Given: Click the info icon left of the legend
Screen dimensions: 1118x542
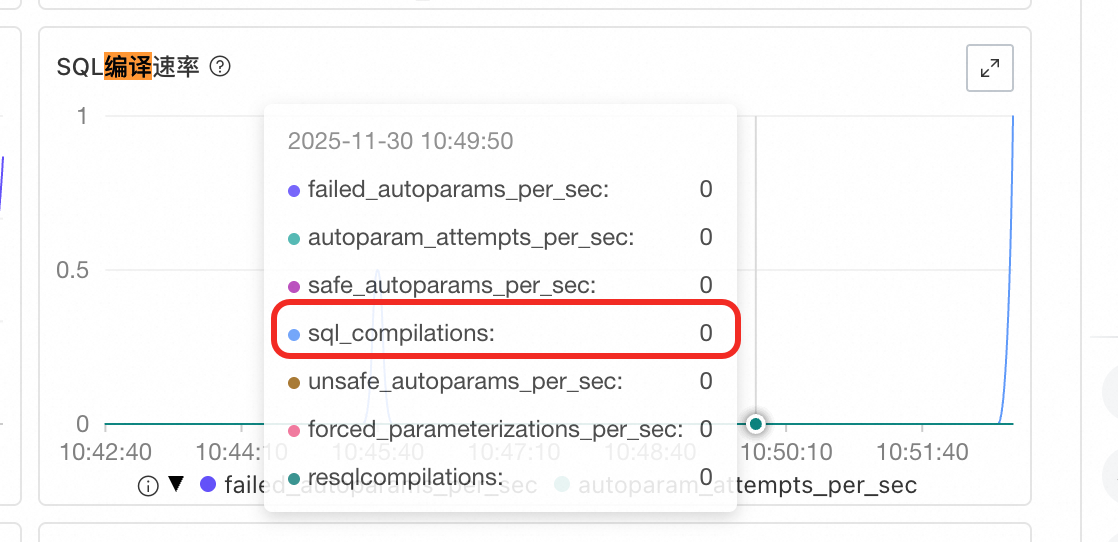Looking at the screenshot, I should click(148, 486).
